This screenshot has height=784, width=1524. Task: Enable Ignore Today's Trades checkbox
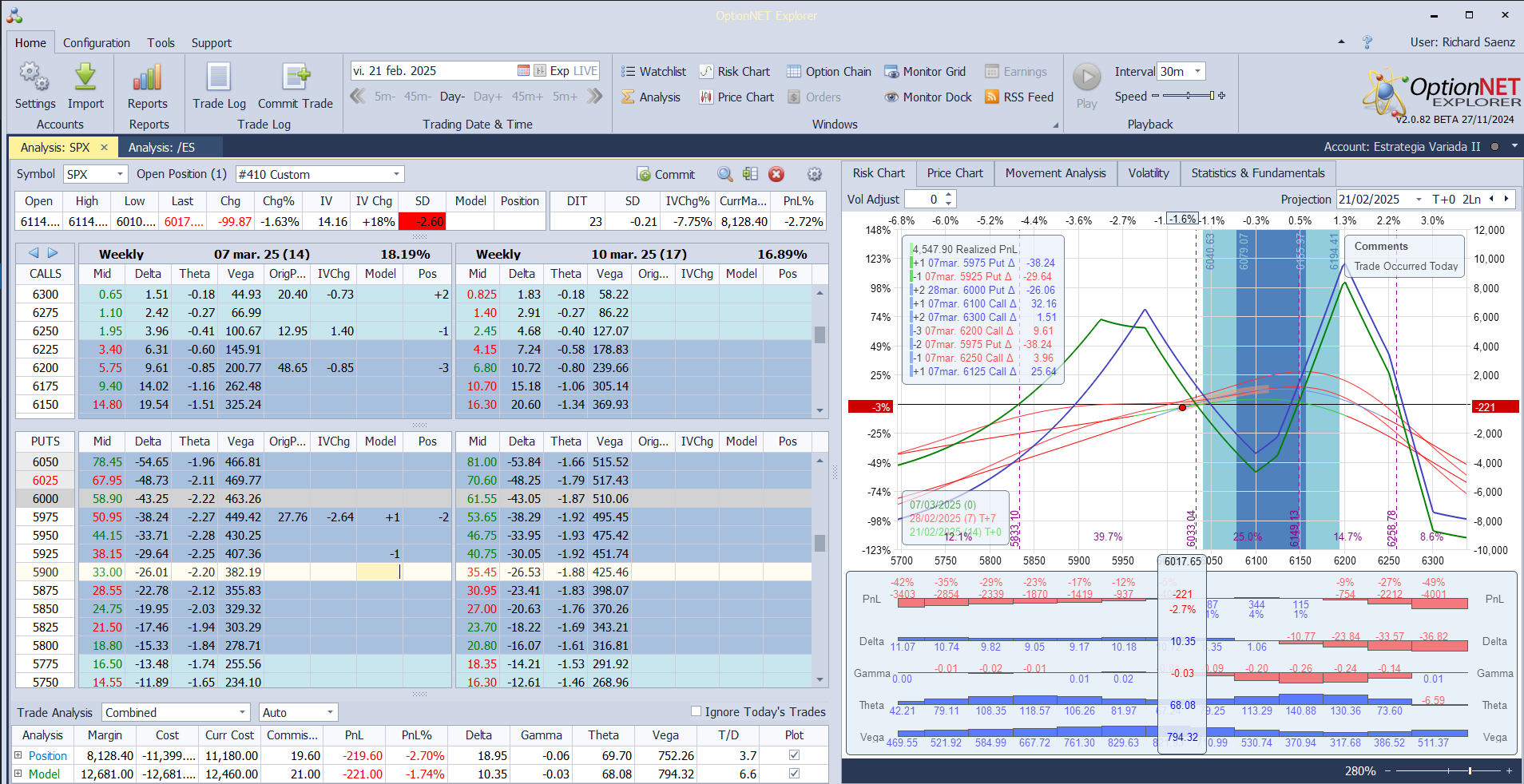[696, 711]
